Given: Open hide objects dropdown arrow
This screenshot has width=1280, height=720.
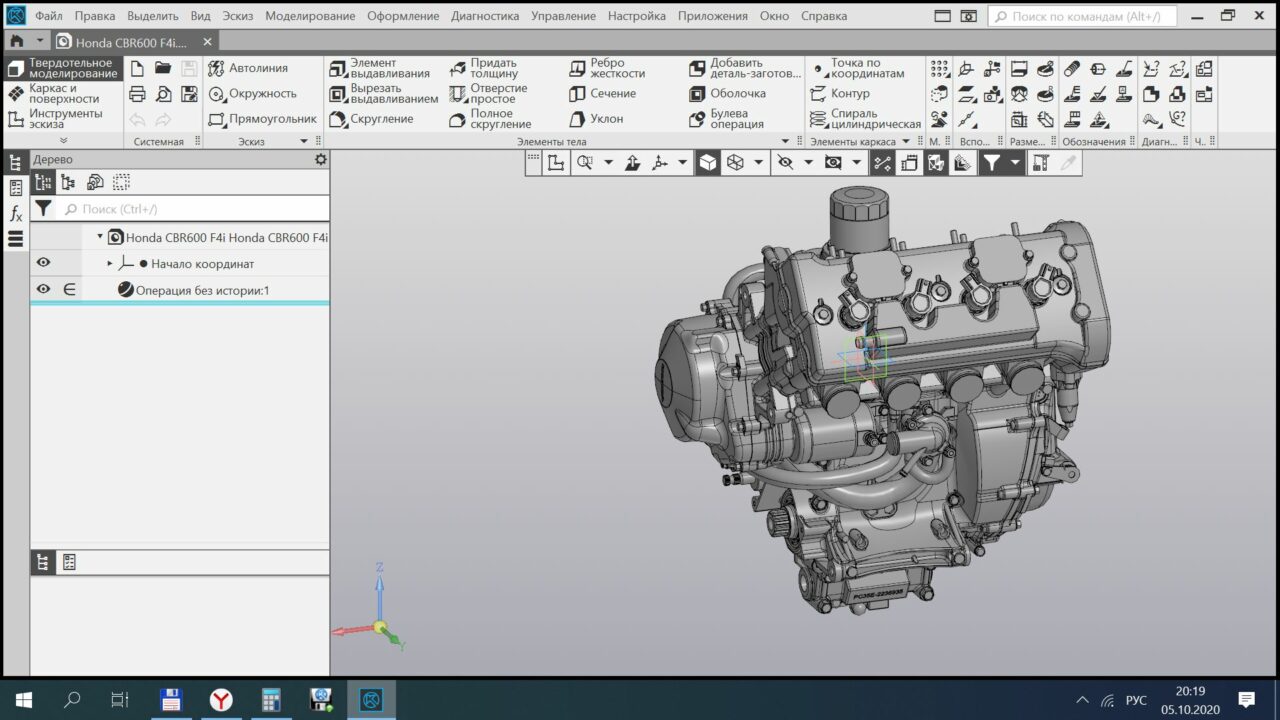Looking at the screenshot, I should click(808, 163).
